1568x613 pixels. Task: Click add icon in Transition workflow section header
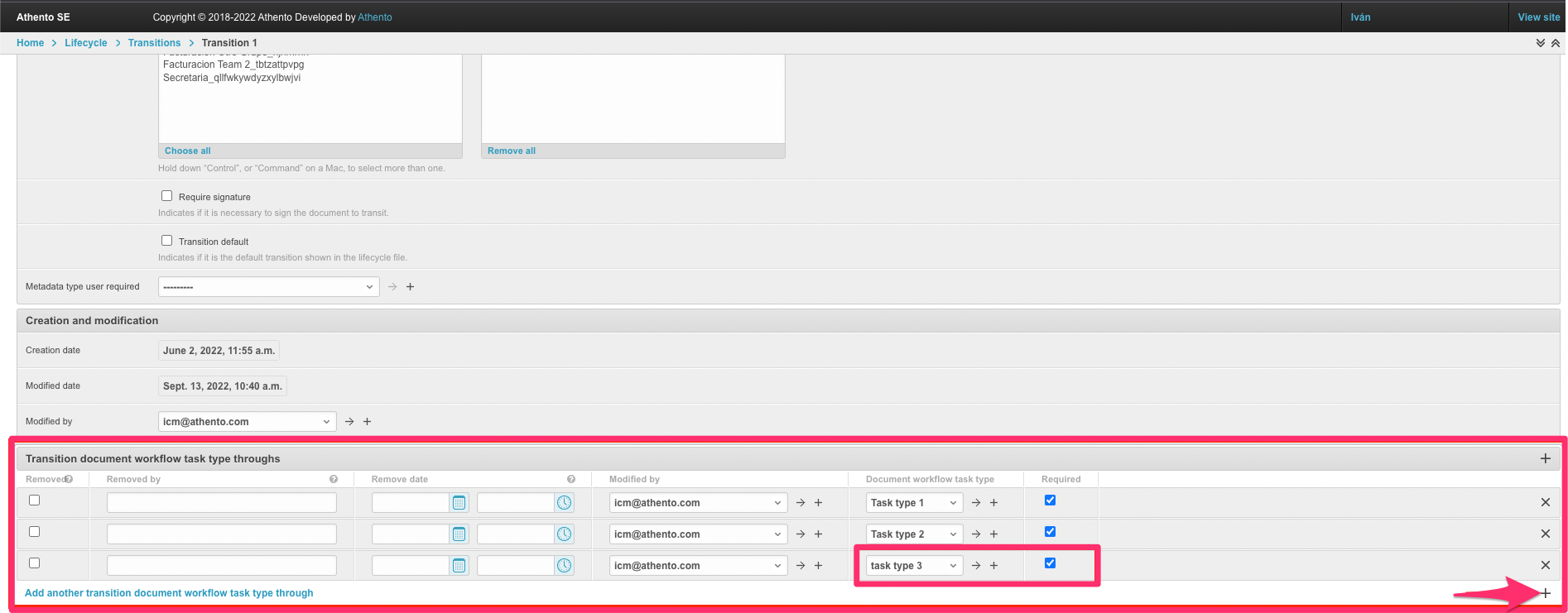pyautogui.click(x=1545, y=458)
